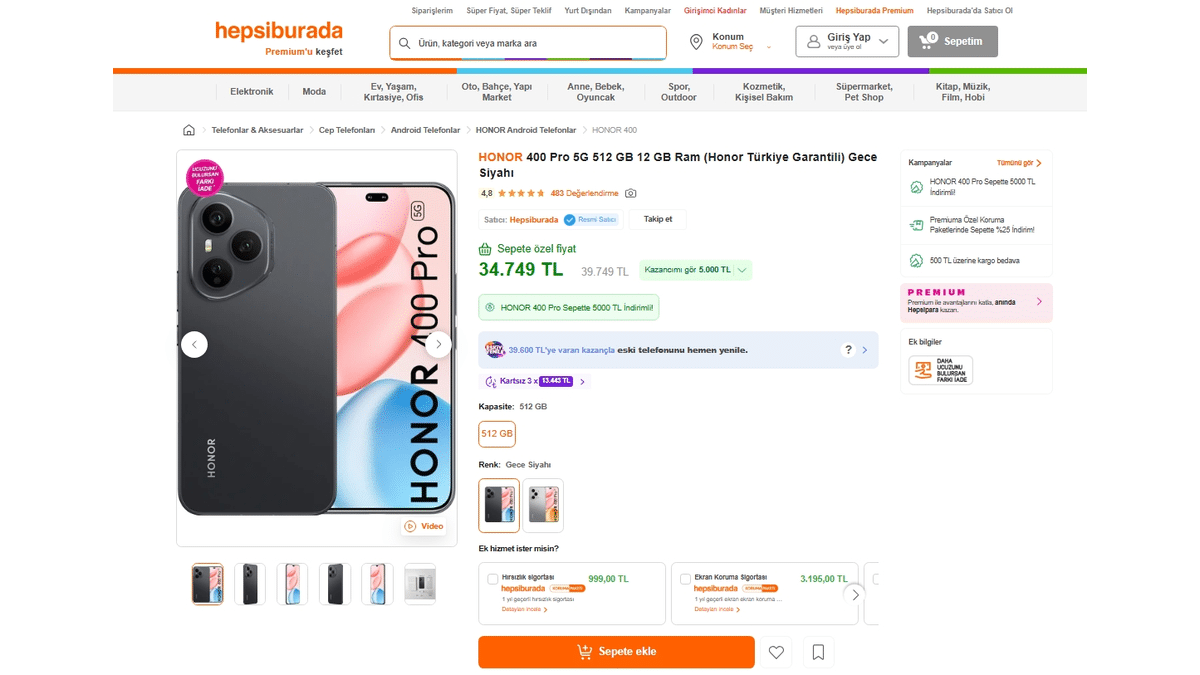The image size is (1200, 675).
Task: Click the camera icon next to reviews
Action: (632, 193)
